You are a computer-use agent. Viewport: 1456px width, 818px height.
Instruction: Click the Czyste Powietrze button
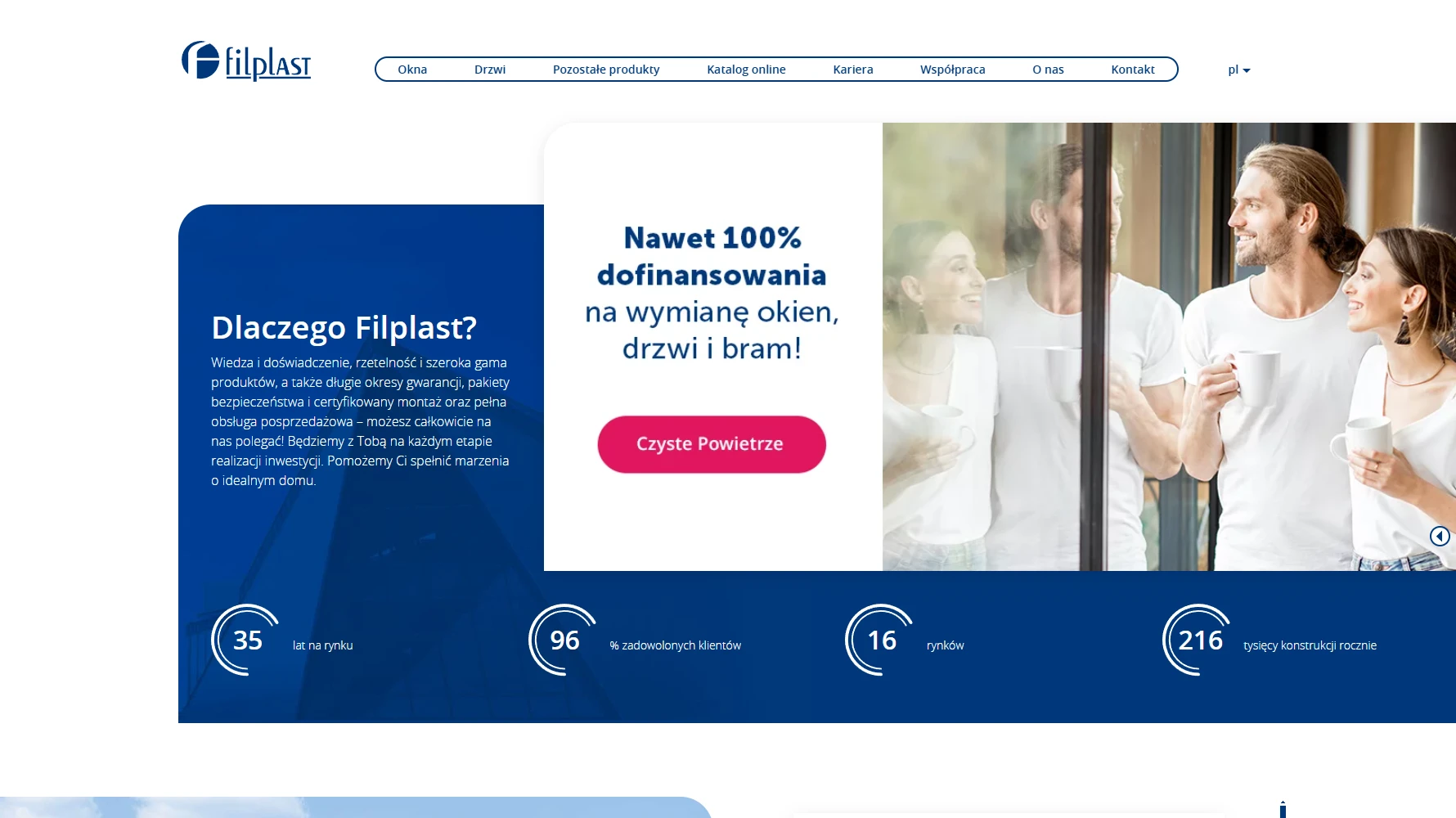(x=712, y=444)
